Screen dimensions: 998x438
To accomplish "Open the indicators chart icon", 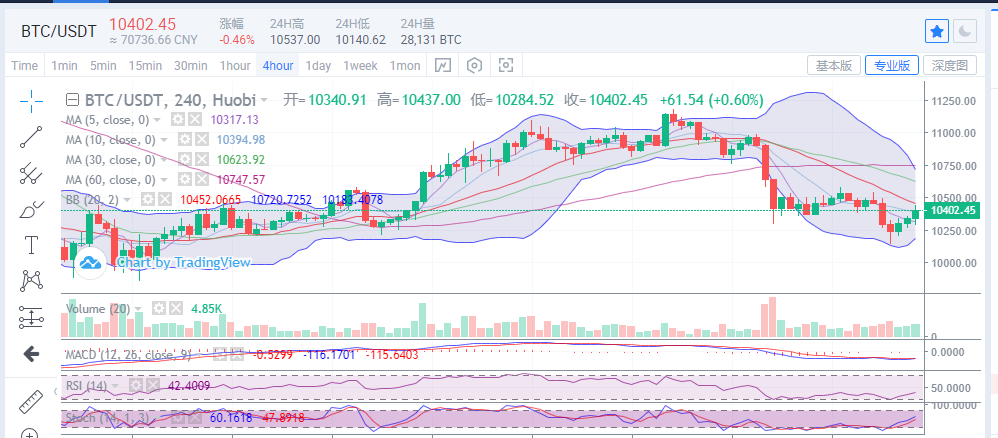I will point(443,66).
